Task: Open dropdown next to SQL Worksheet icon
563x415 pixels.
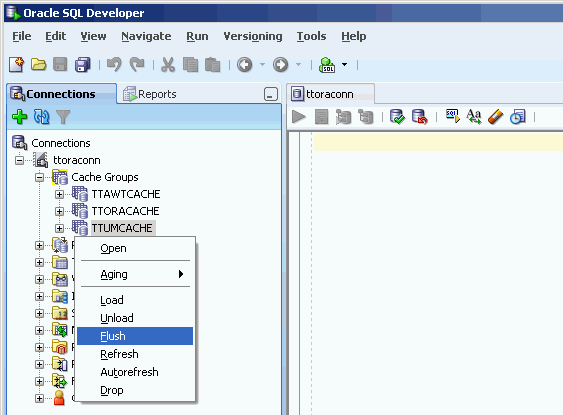Action: 345,65
